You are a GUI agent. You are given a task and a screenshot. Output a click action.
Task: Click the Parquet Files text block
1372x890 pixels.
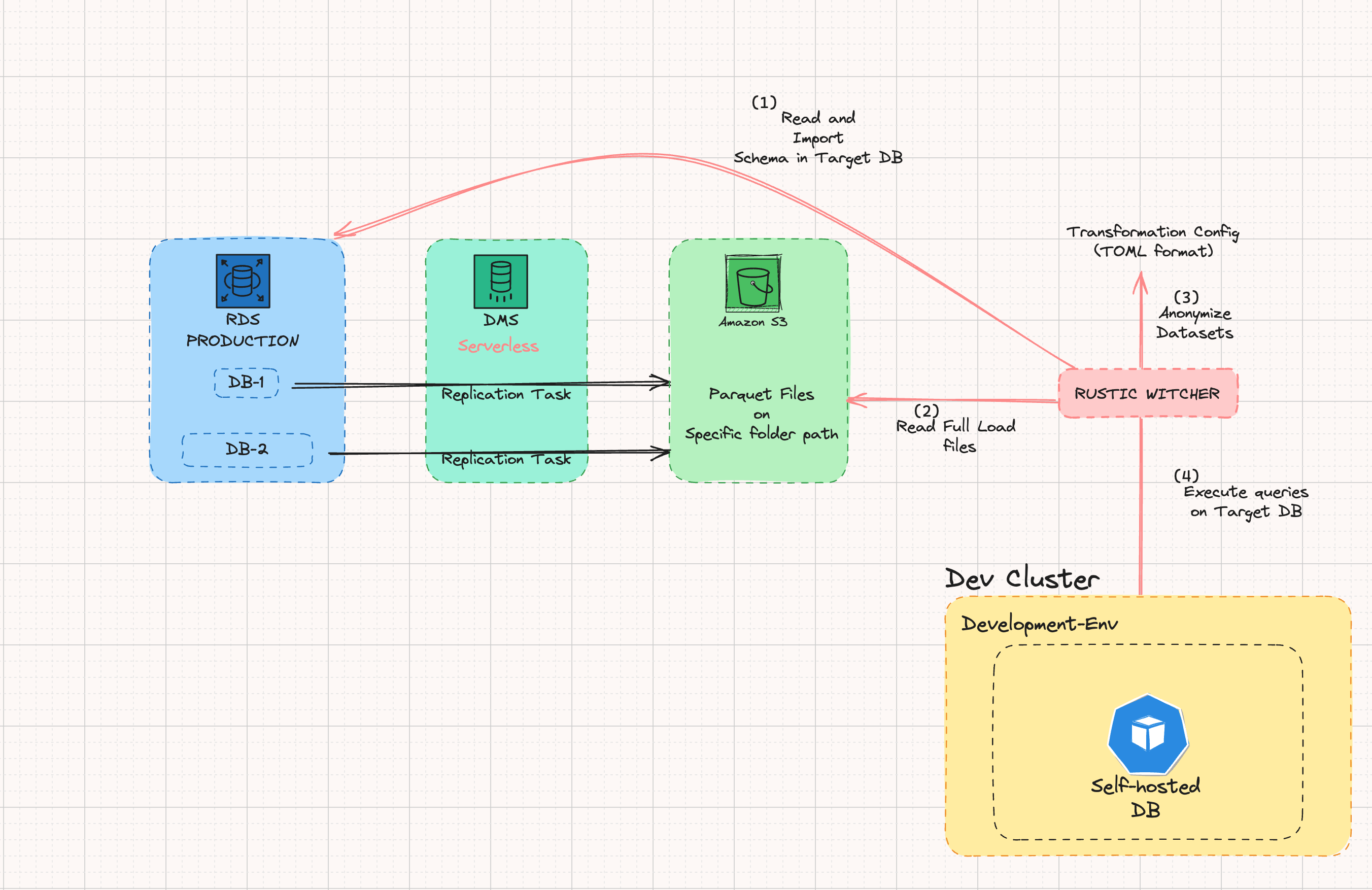(761, 414)
